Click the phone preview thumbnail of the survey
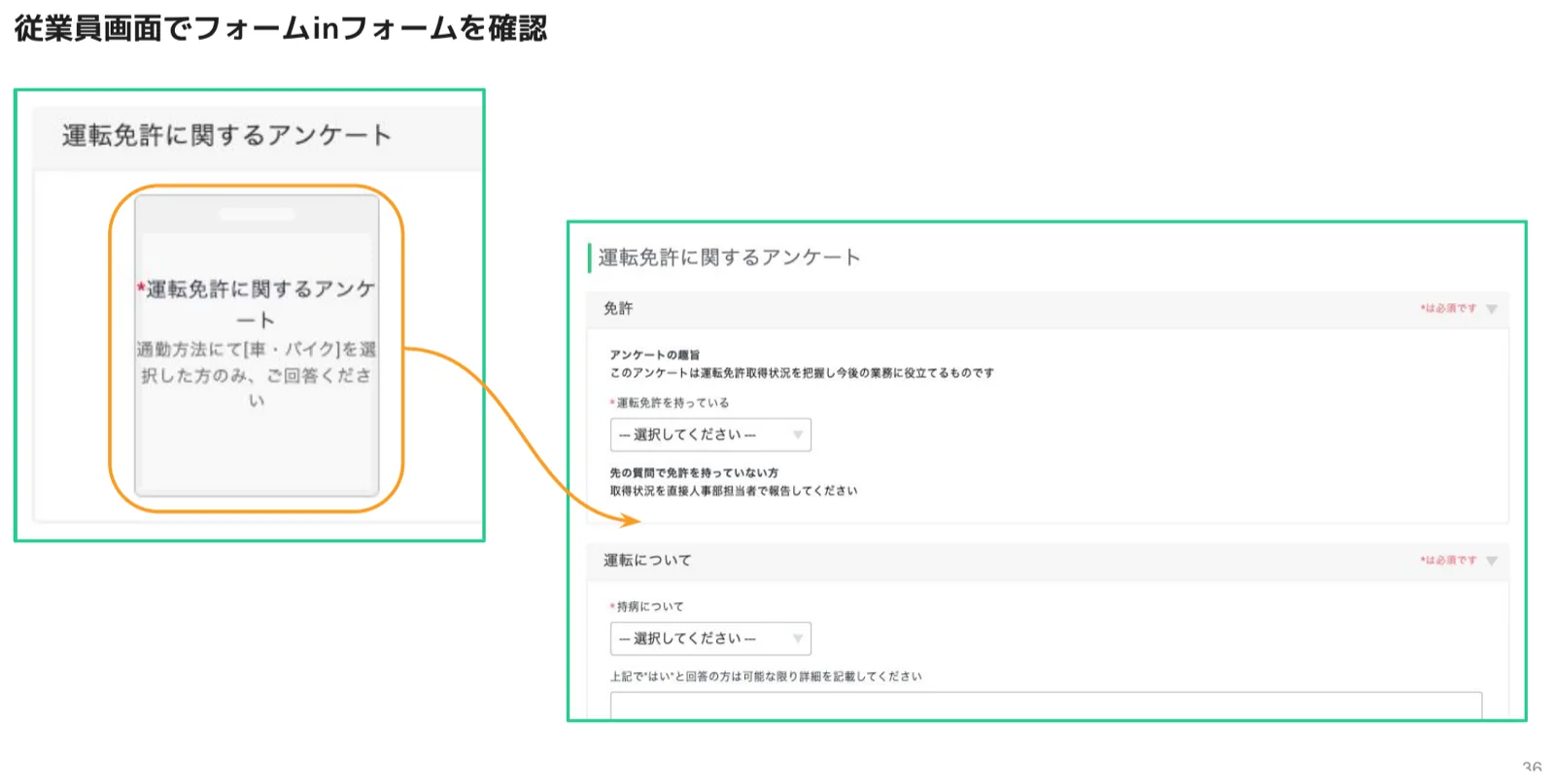Screen dimensions: 1555x784 257,346
